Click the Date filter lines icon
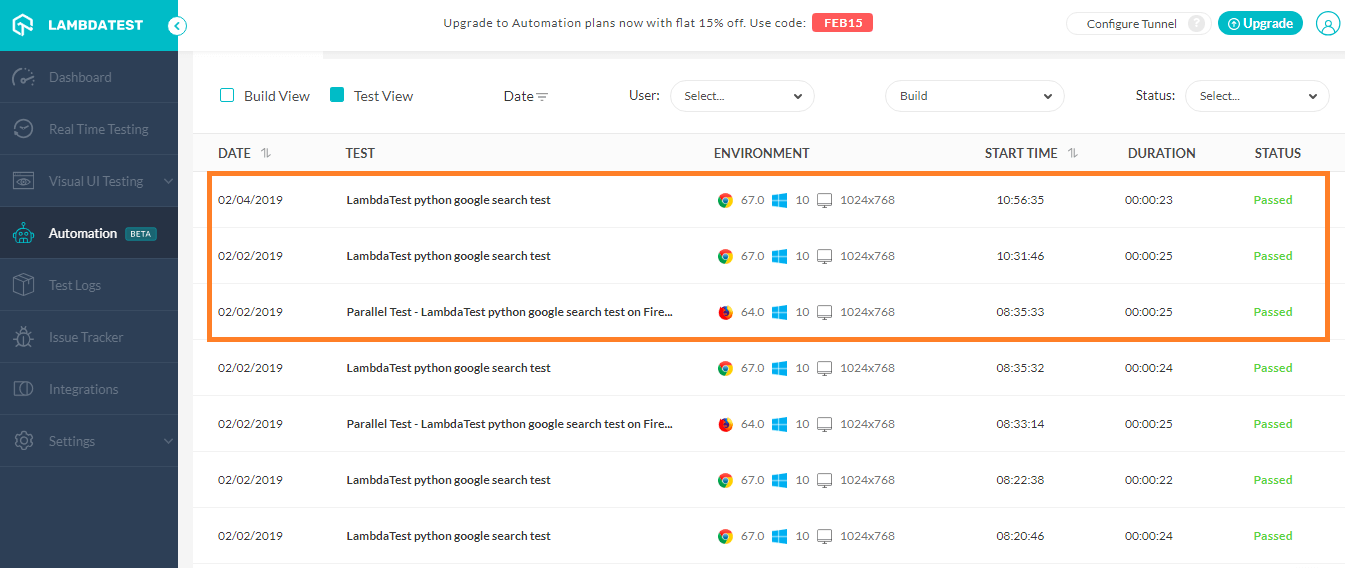1345x568 pixels. click(x=542, y=97)
